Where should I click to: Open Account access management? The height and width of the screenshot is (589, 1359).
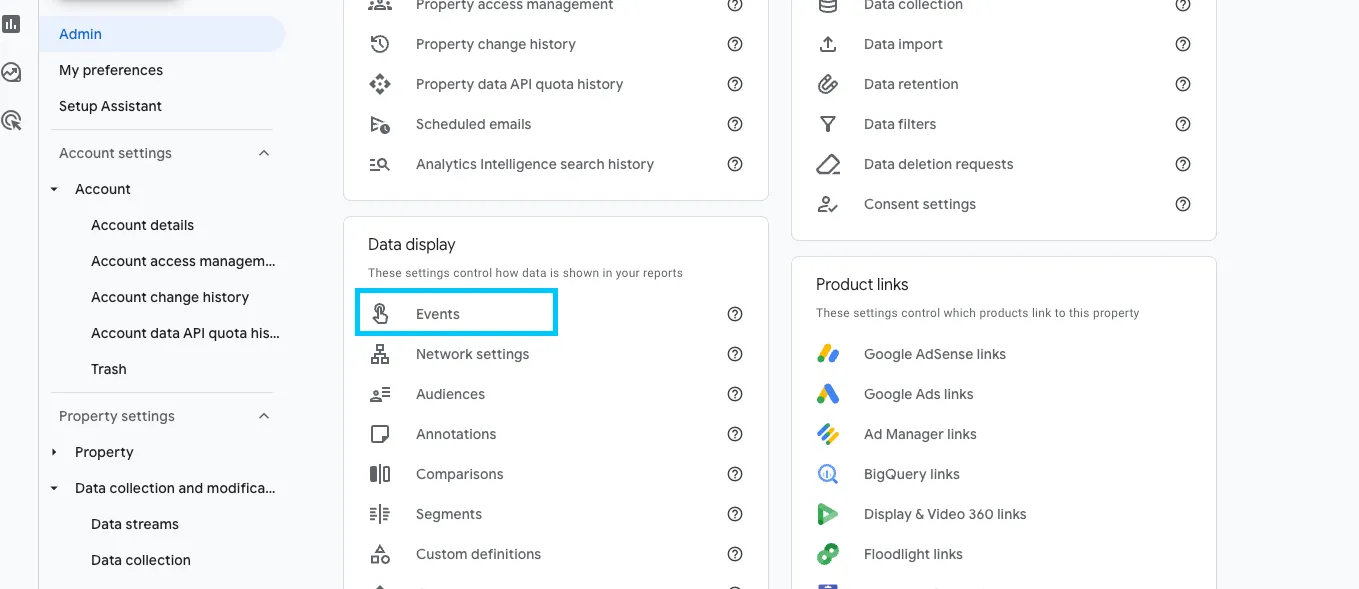(183, 261)
